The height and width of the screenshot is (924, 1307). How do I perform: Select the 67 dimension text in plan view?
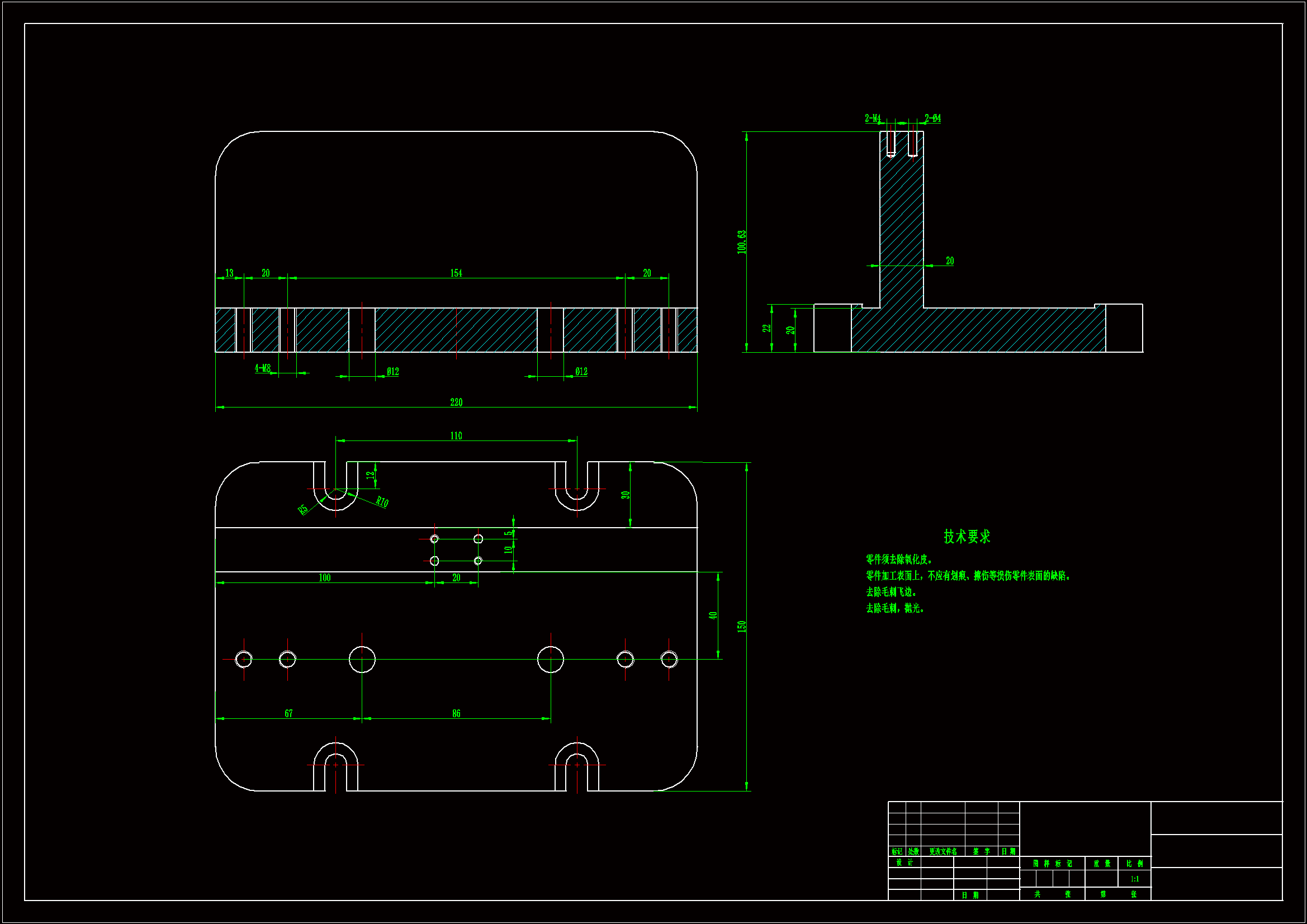[x=288, y=714]
